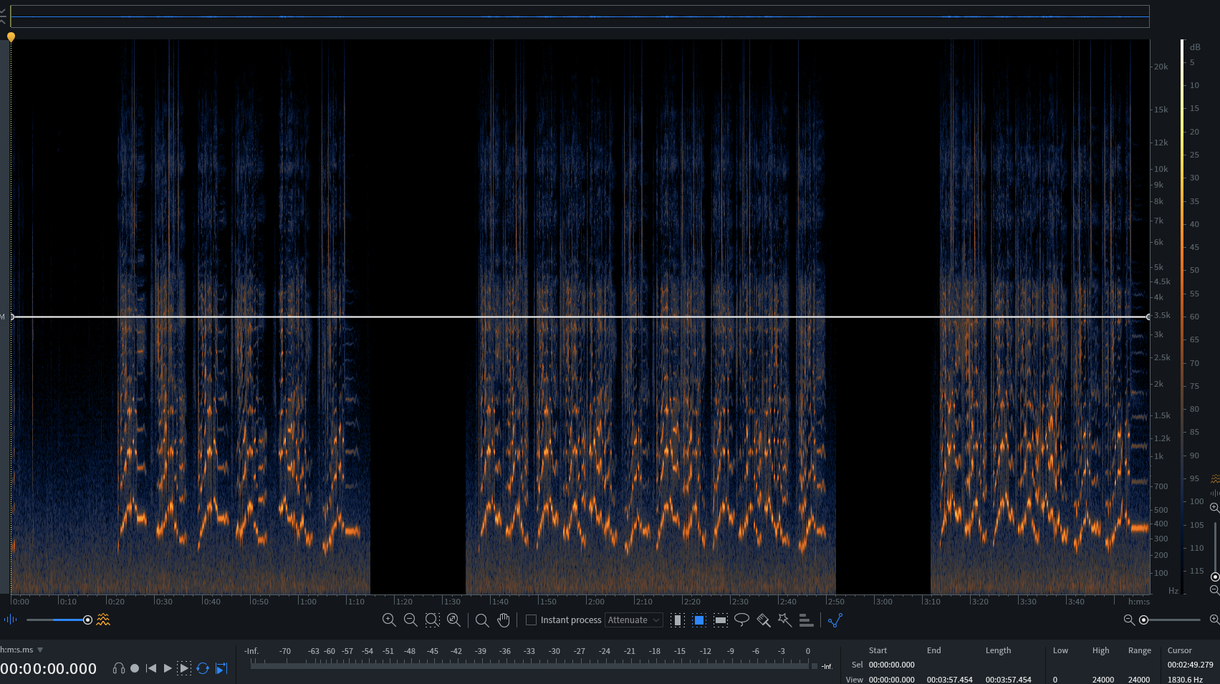This screenshot has height=684, width=1220.
Task: Collapse the overview with top-left chevron
Action: (3, 17)
